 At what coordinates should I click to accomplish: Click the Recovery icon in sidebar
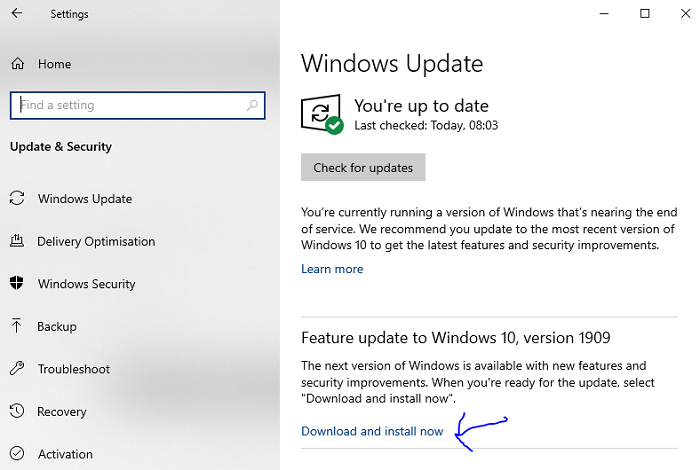tap(17, 412)
